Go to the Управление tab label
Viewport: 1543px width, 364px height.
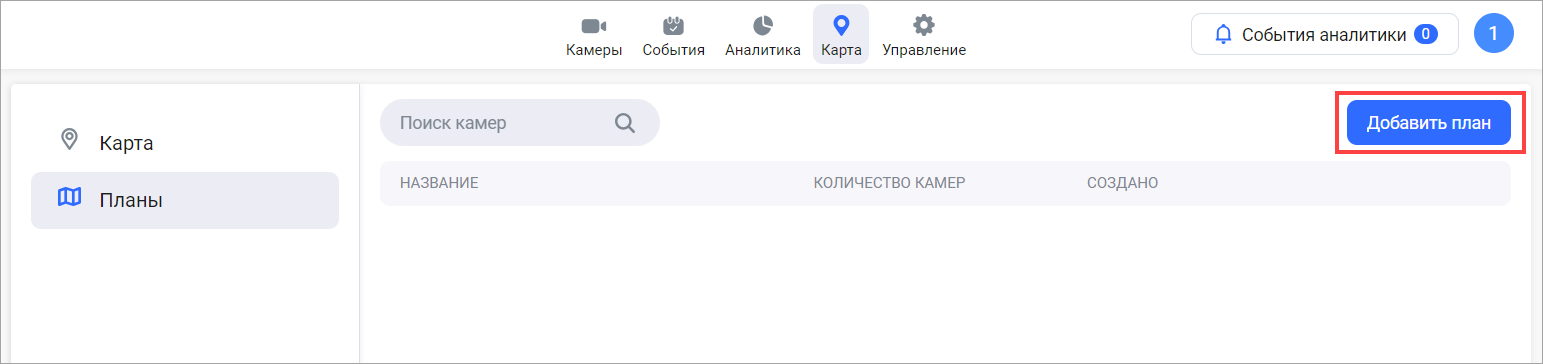924,50
